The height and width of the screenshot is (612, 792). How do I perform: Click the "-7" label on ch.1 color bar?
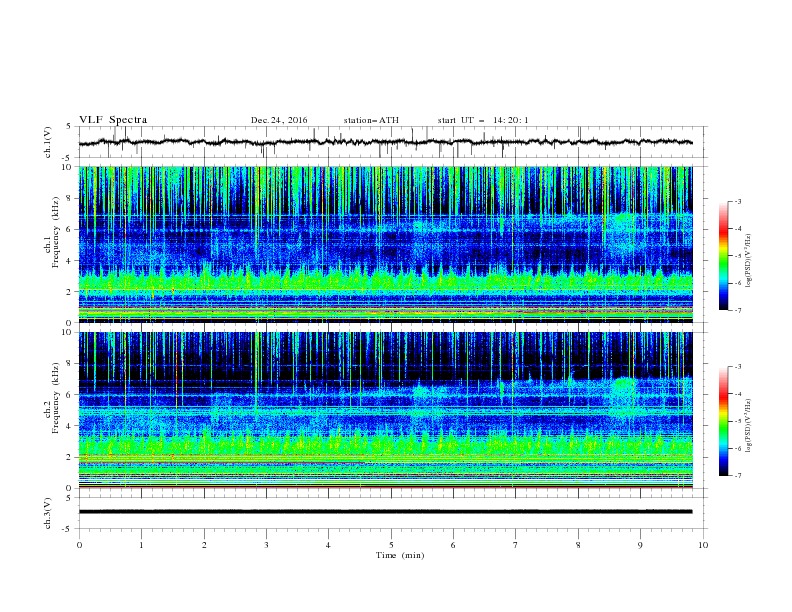coord(738,310)
